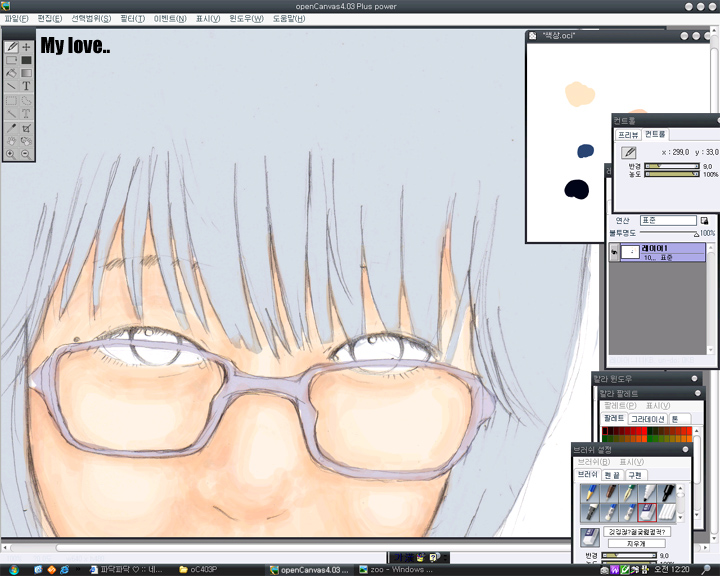Select the paint bucket fill tool
The height and width of the screenshot is (576, 720).
(11, 73)
